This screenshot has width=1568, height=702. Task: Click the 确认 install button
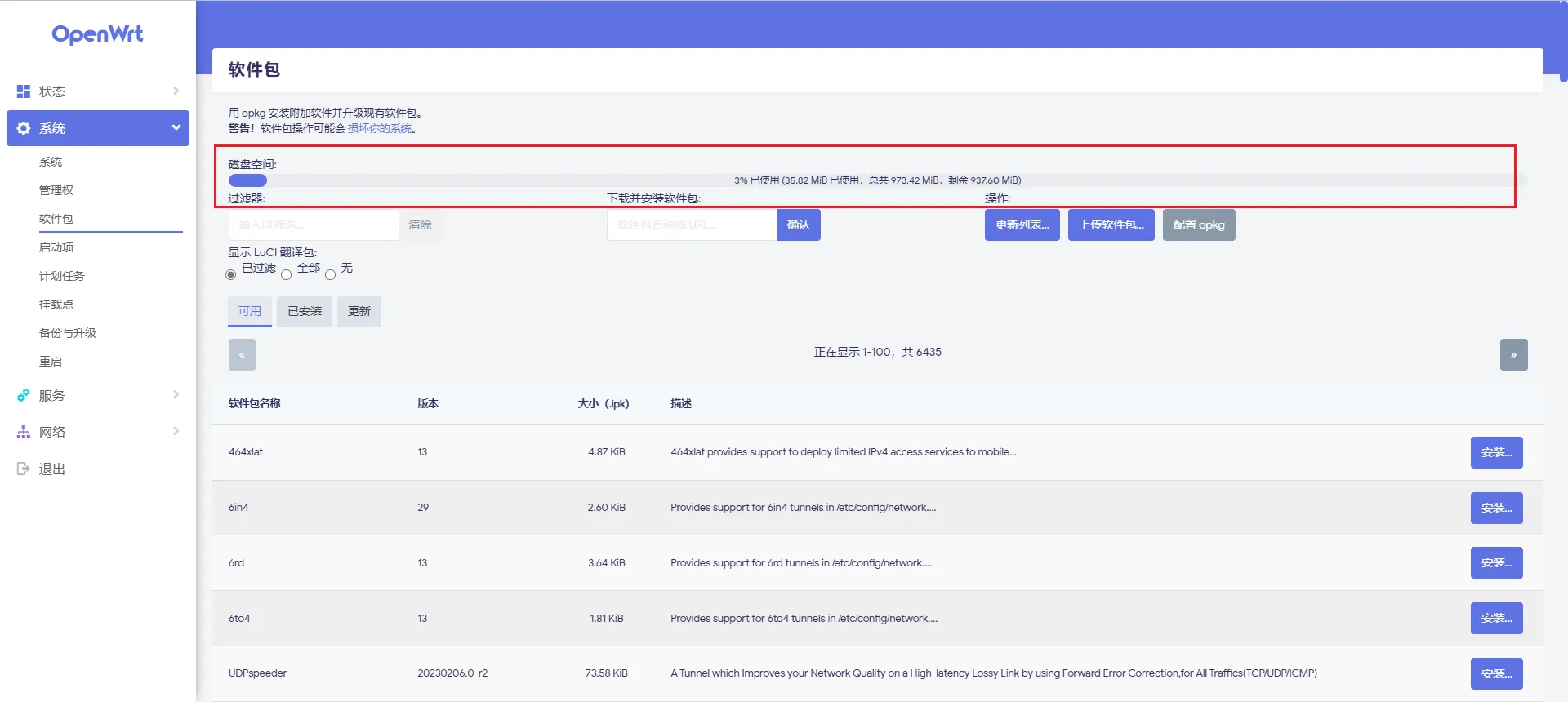[x=799, y=224]
